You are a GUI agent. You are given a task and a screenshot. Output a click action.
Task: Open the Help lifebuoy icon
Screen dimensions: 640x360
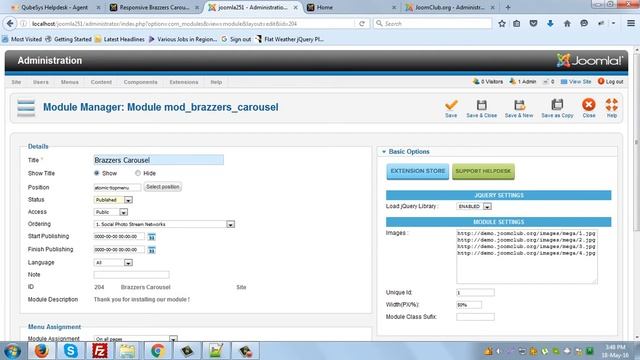point(611,105)
